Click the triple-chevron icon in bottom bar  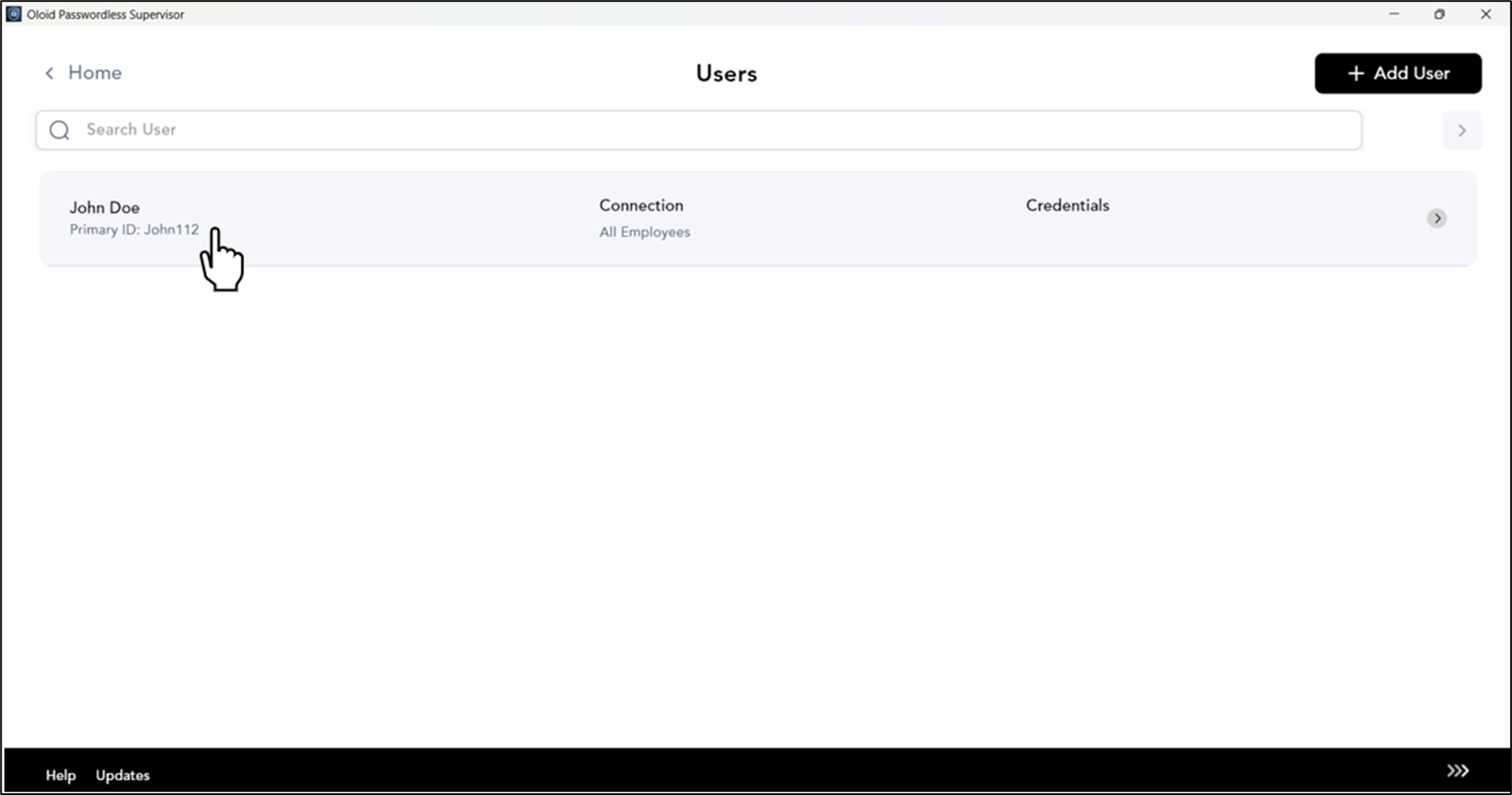[1457, 771]
